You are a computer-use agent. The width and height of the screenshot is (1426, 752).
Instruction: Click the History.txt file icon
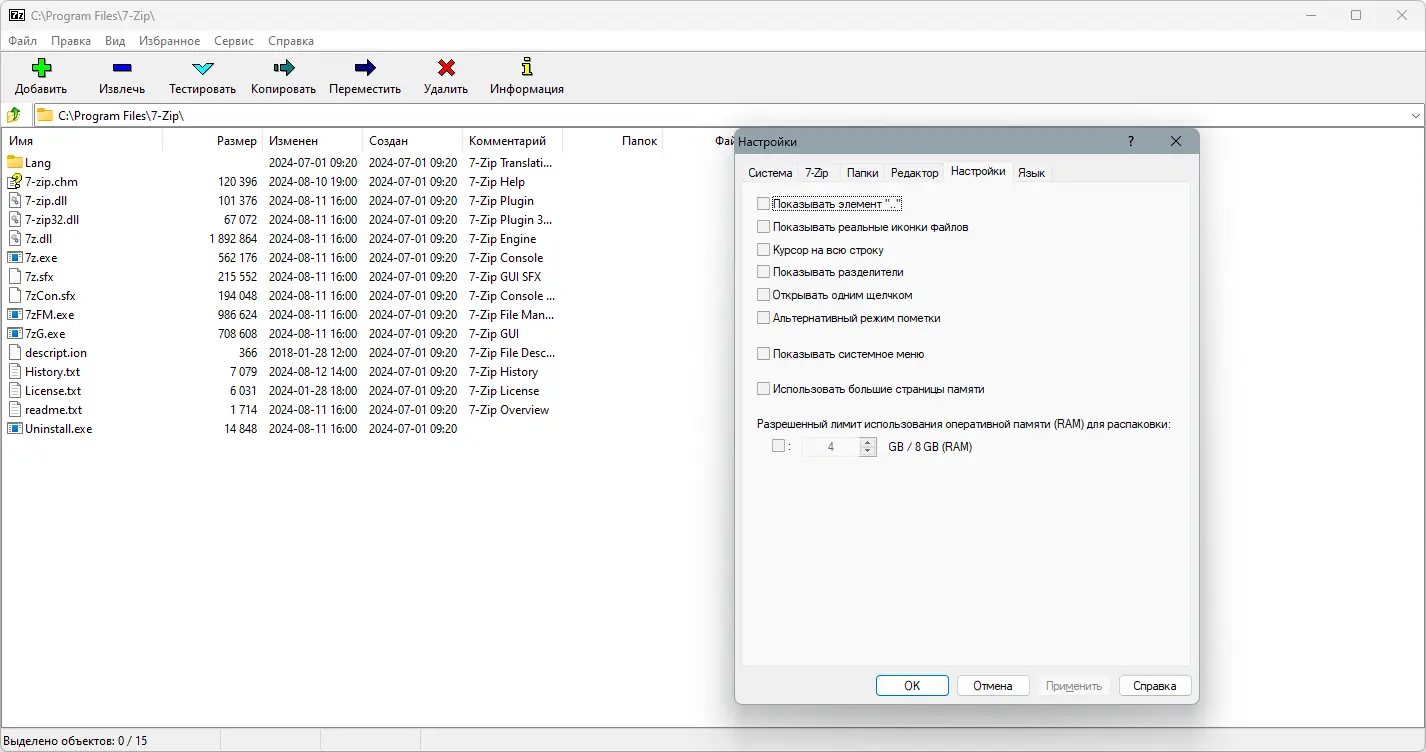click(x=15, y=371)
